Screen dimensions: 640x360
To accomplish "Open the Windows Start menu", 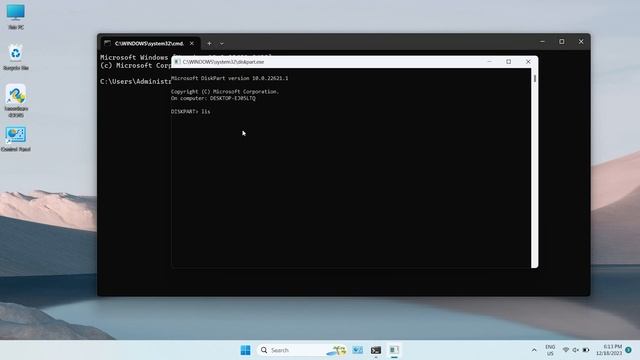I will tap(245, 350).
